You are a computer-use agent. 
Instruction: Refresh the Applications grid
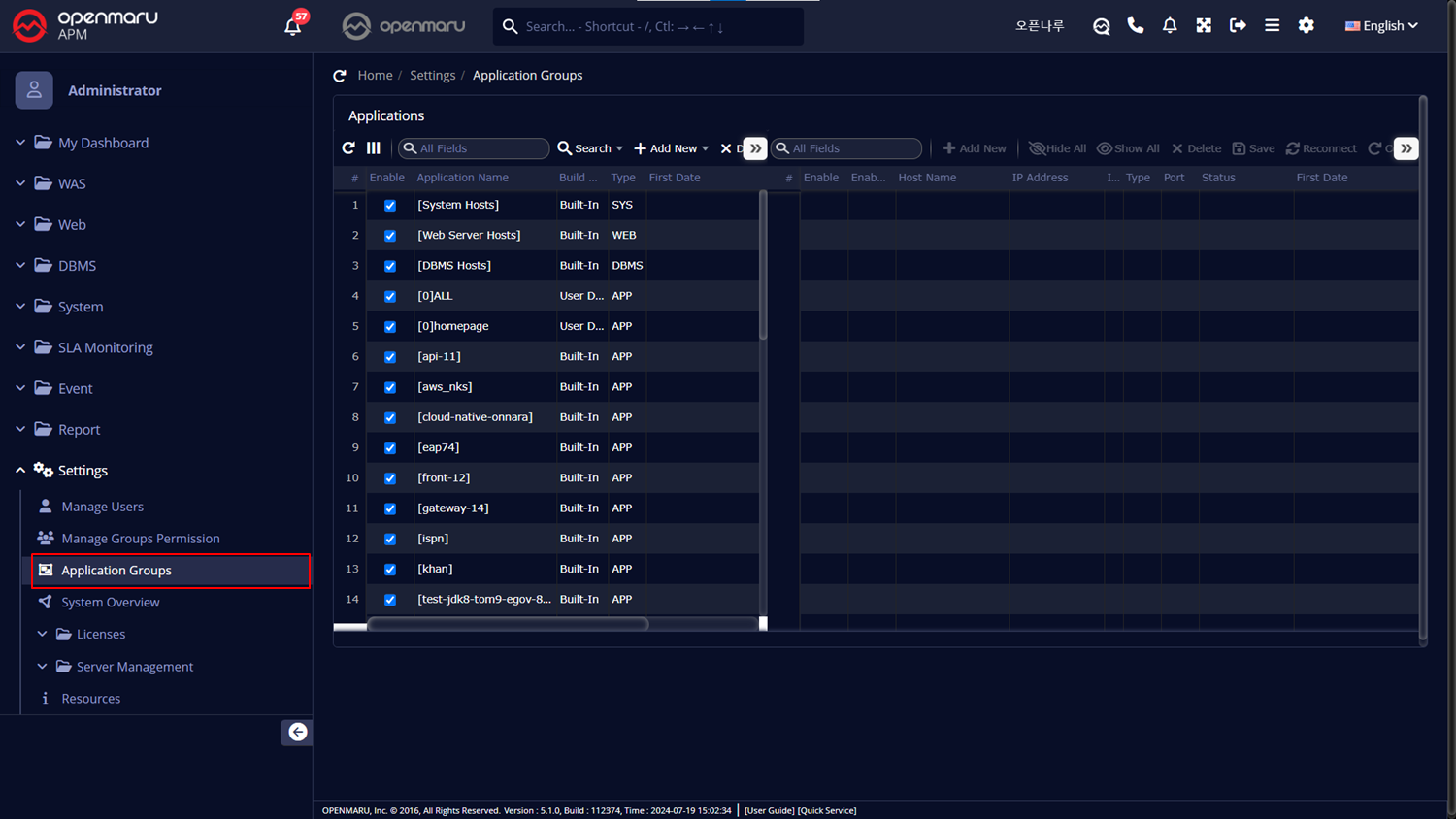pos(348,148)
